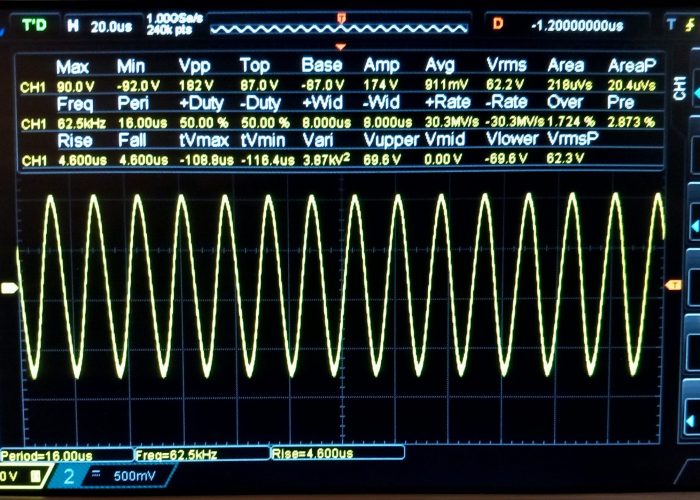Image resolution: width=700 pixels, height=500 pixels.
Task: Select the orange T marker on overview bar
Action: pyautogui.click(x=342, y=18)
